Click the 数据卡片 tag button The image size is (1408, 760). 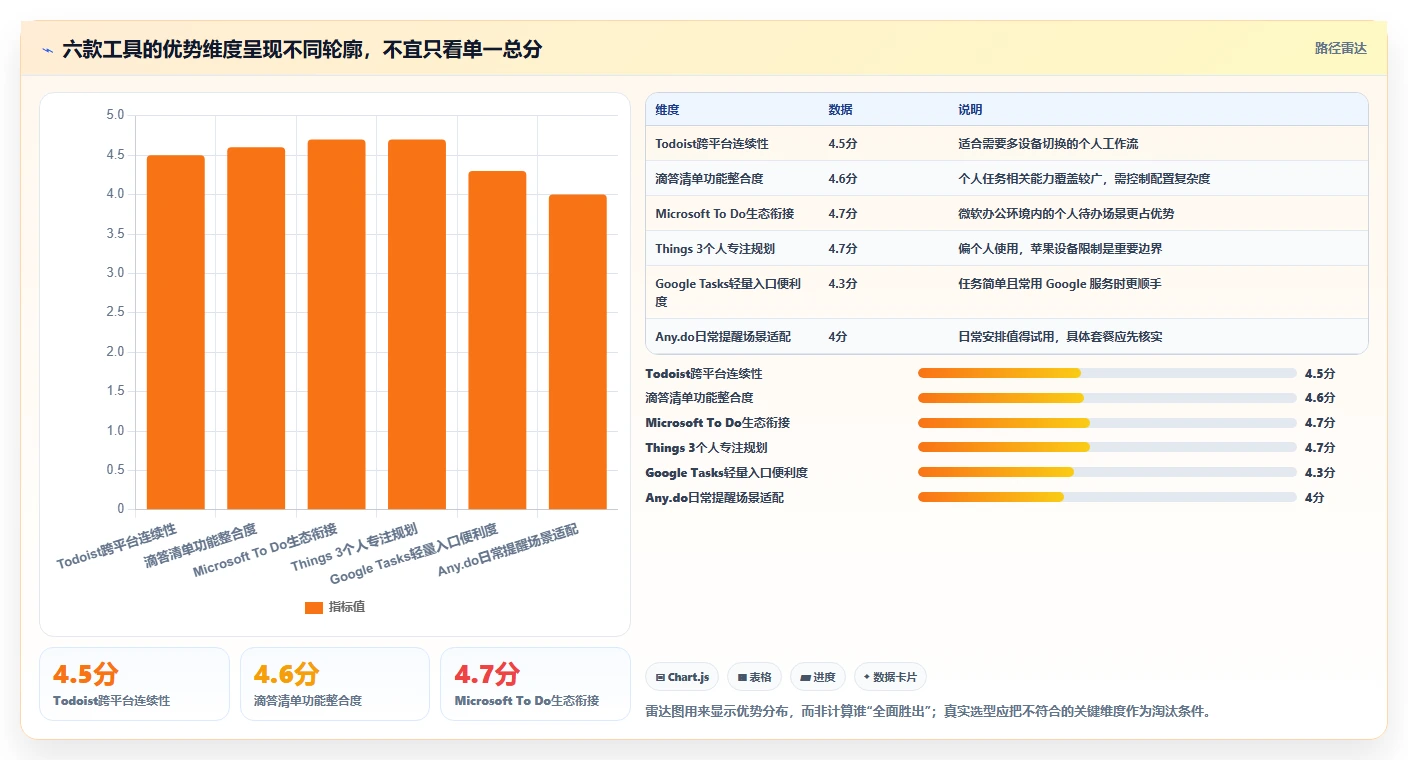[x=890, y=677]
